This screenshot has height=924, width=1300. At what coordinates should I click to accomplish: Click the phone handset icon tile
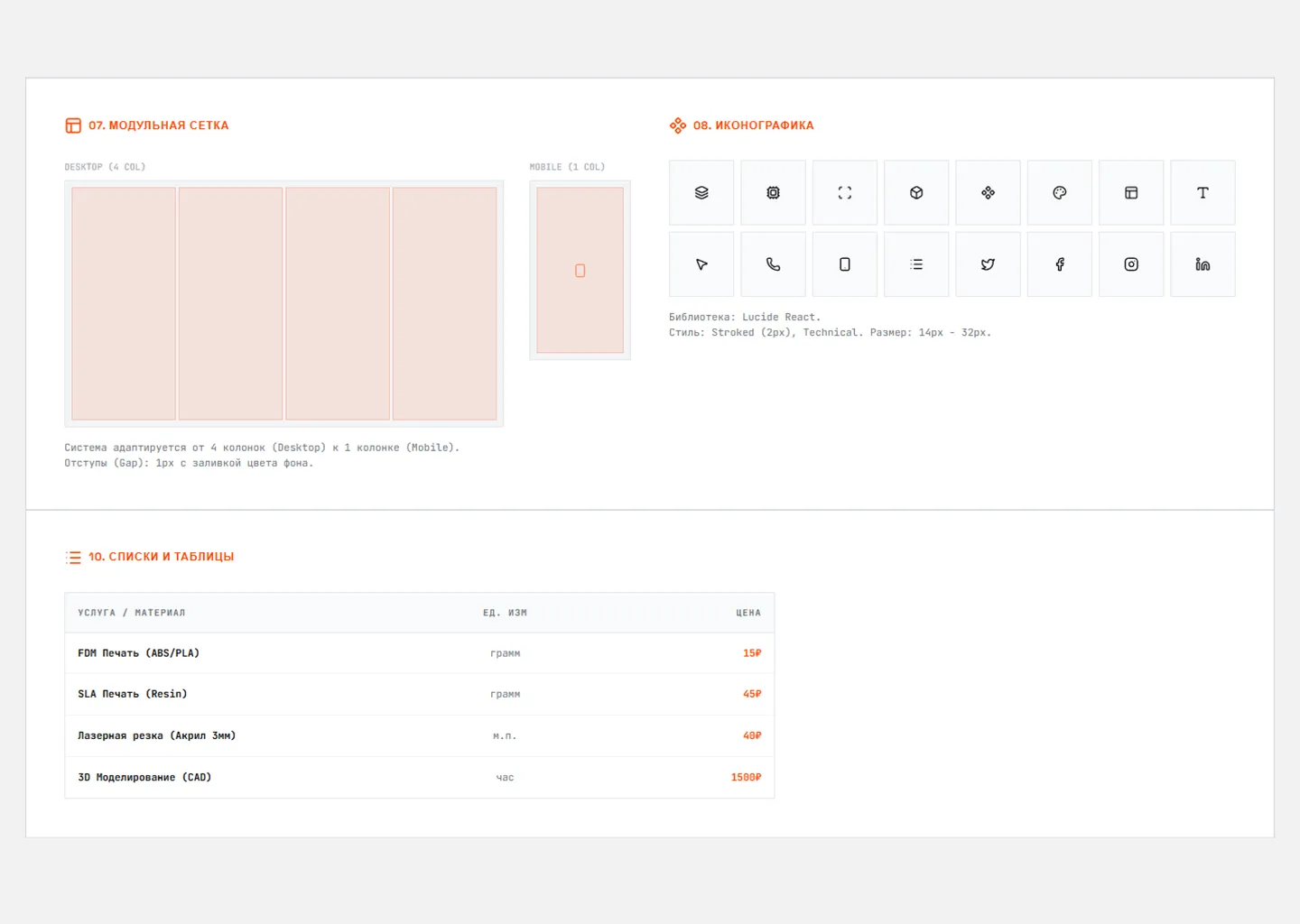point(773,264)
